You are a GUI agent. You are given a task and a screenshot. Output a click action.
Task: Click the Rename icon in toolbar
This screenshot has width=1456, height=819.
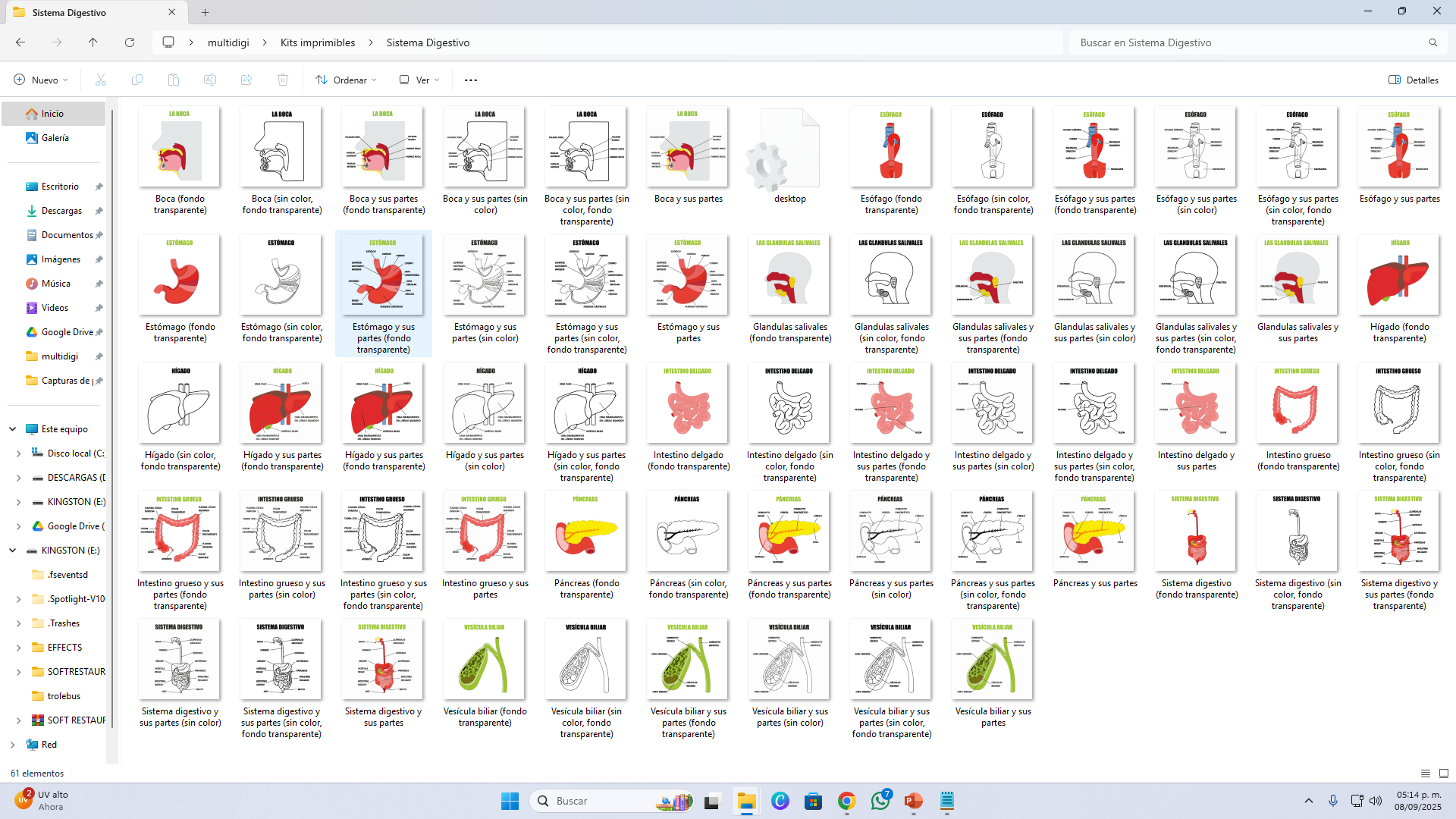[210, 80]
